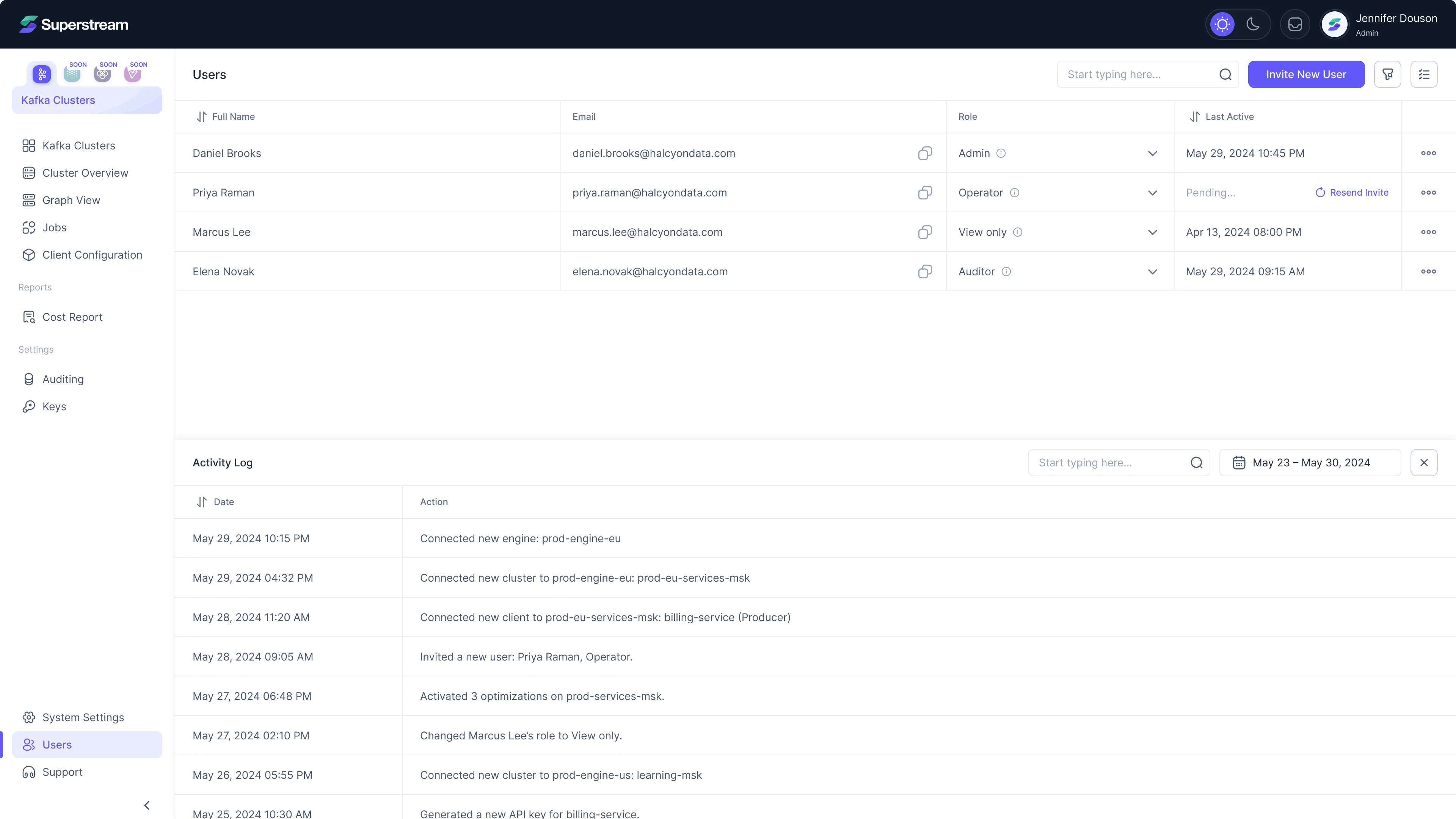Expand Elena Novak role dropdown

point(1153,271)
